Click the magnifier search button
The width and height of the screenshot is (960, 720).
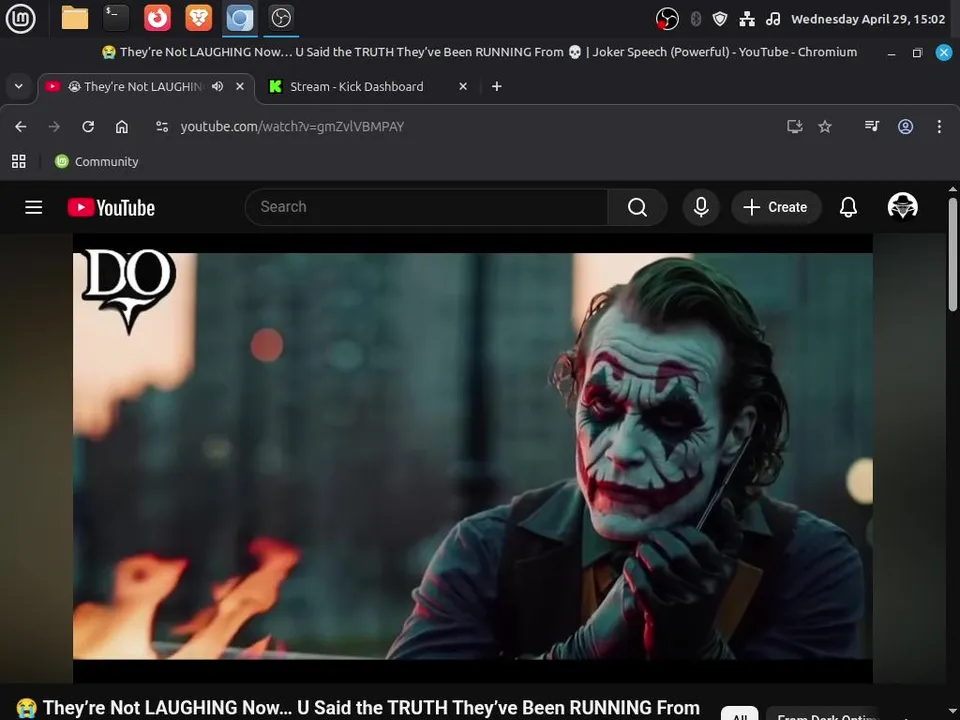coord(637,207)
